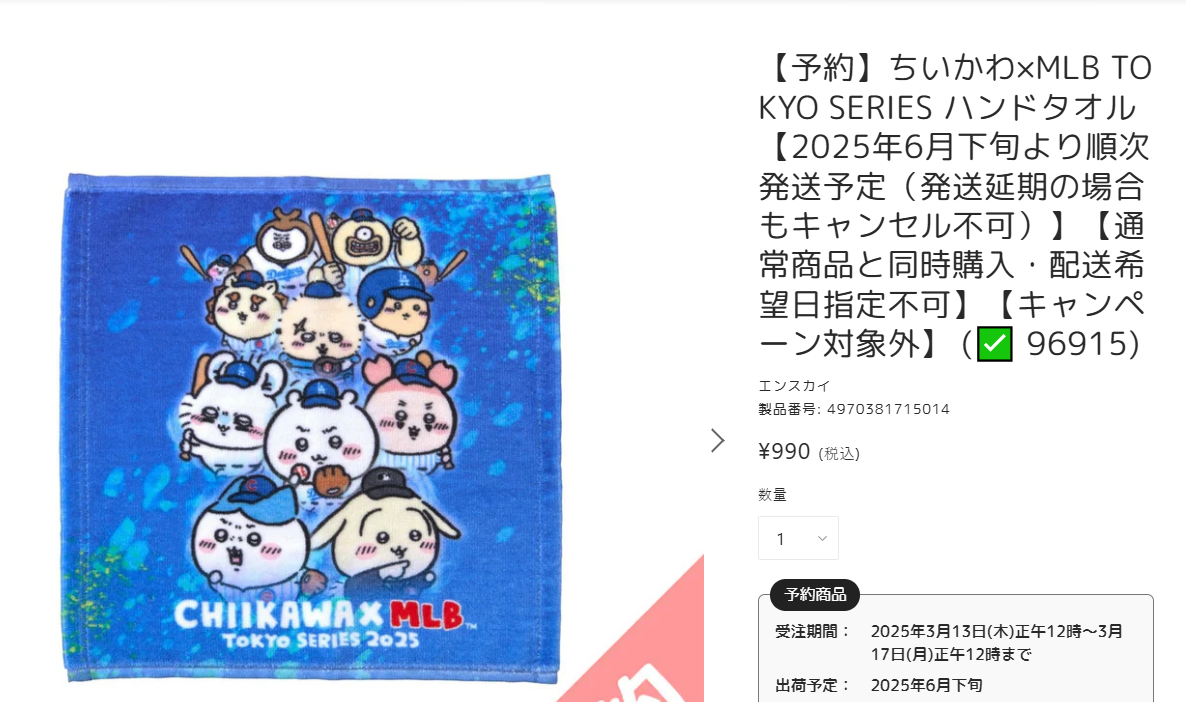Viewport: 1186px width, 702px height.
Task: Click the CHIIKAWA×MLB logo on towel
Action: click(319, 614)
